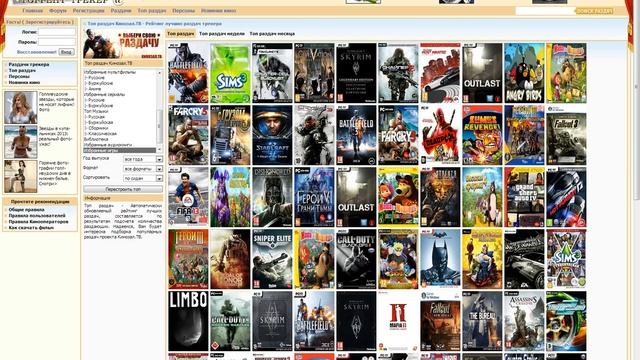The height and width of the screenshot is (360, 640).
Task: Open the Dishonored masked face cover
Action: tap(272, 197)
